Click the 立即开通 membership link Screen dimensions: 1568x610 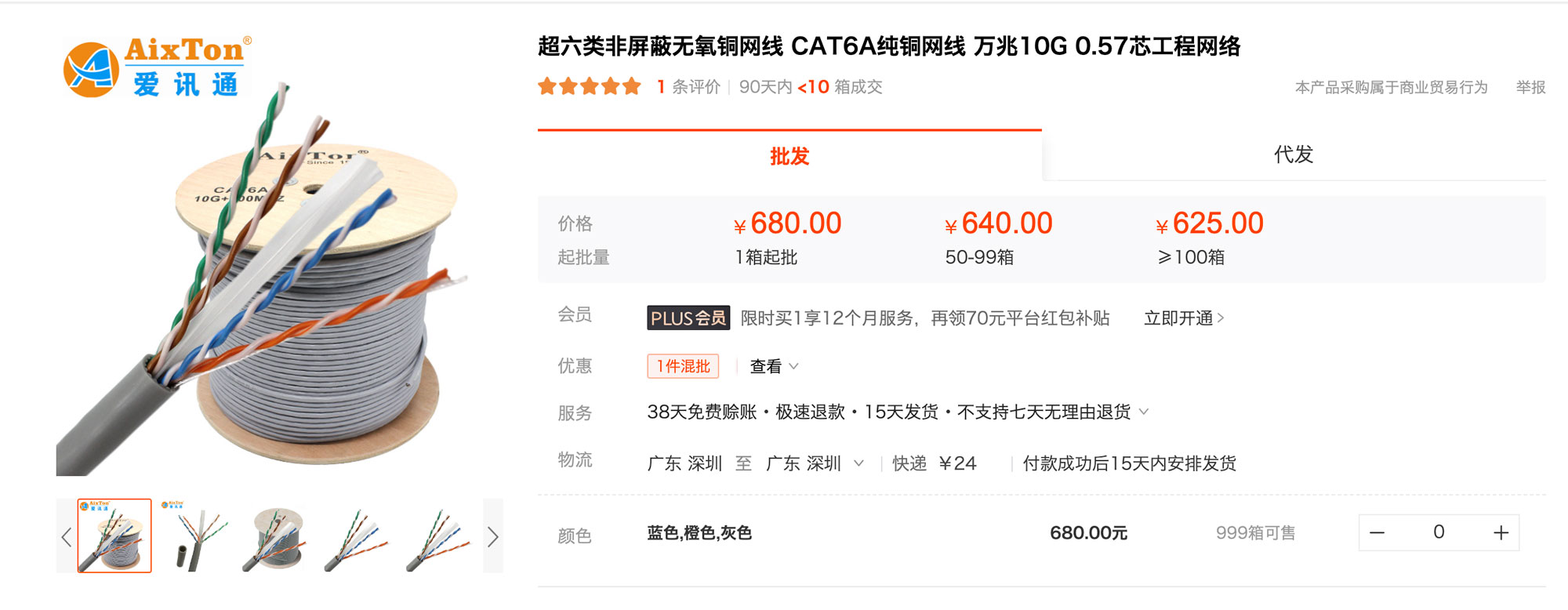pyautogui.click(x=1183, y=318)
